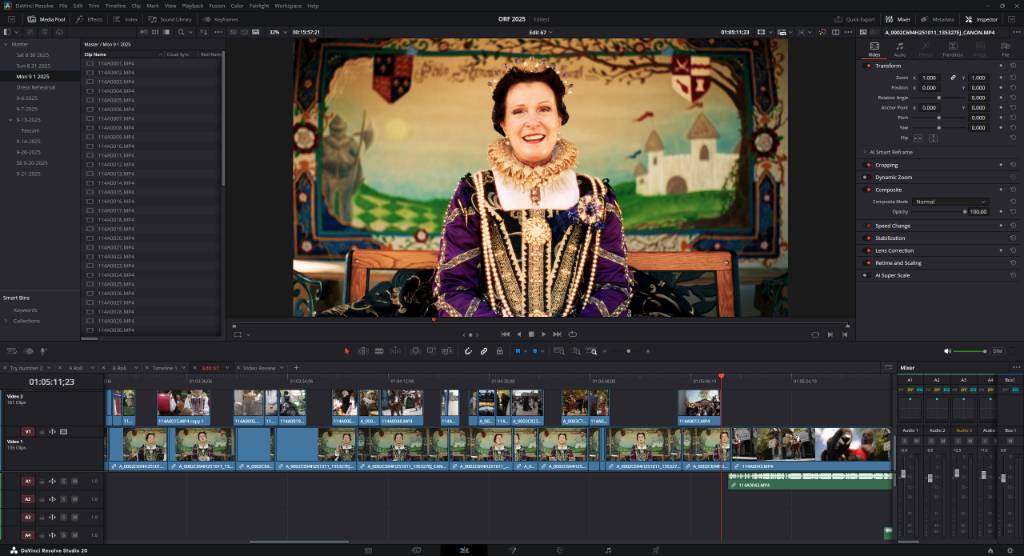
Task: Click the Media Pool search magnifier icon
Action: tap(181, 32)
